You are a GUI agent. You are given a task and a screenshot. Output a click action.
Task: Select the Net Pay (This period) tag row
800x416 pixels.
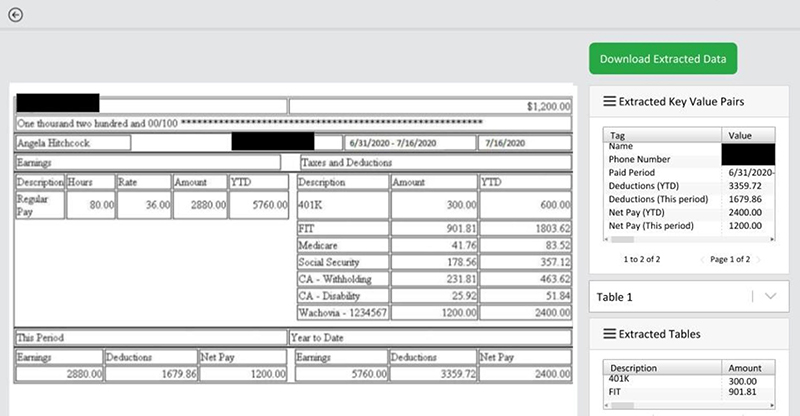(x=689, y=226)
